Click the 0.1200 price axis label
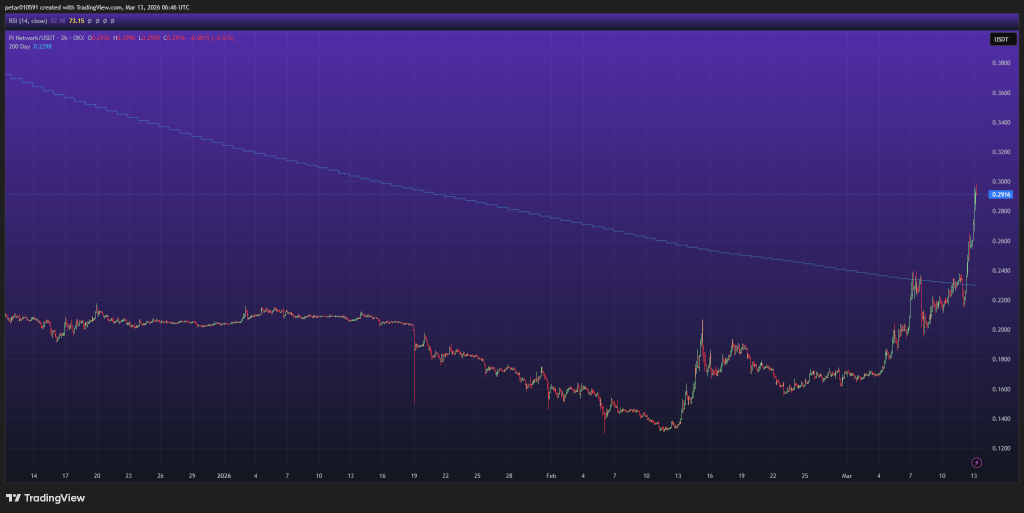Image resolution: width=1024 pixels, height=513 pixels. [1000, 448]
